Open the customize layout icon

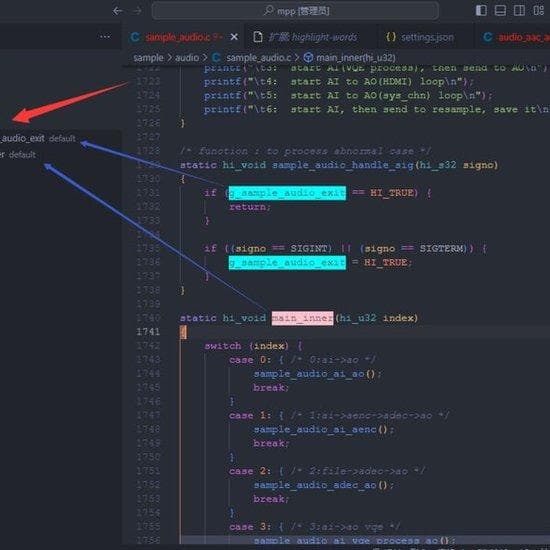click(538, 11)
